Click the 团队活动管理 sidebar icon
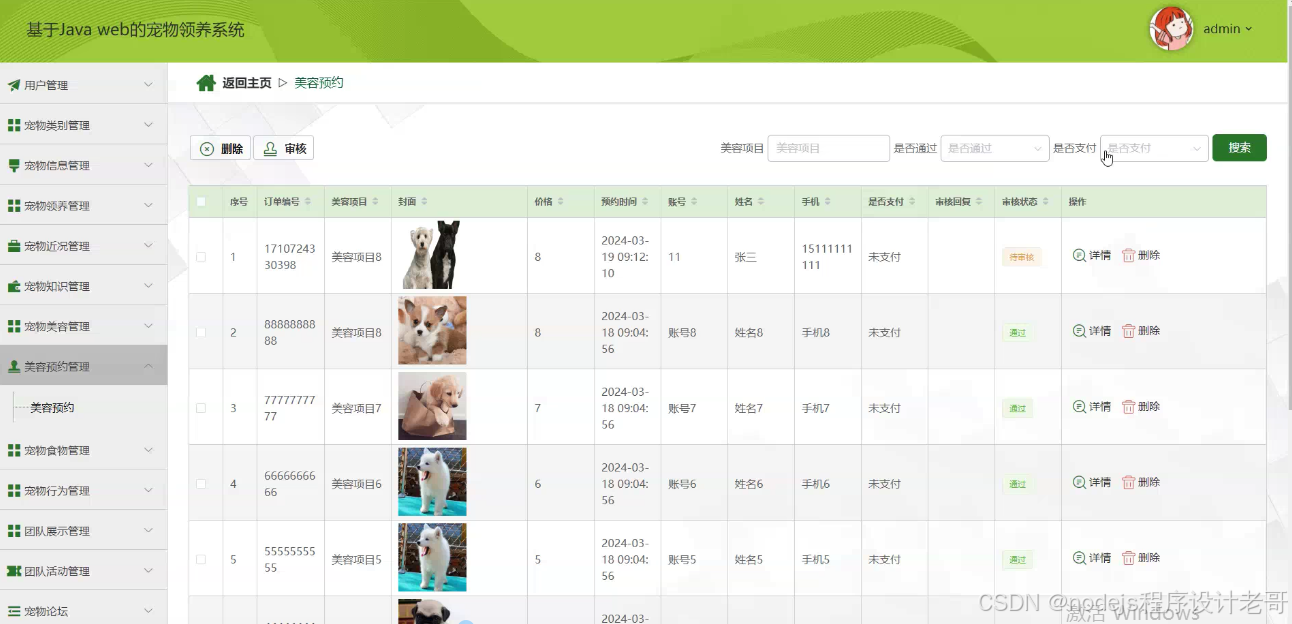Image resolution: width=1292 pixels, height=624 pixels. [x=14, y=571]
